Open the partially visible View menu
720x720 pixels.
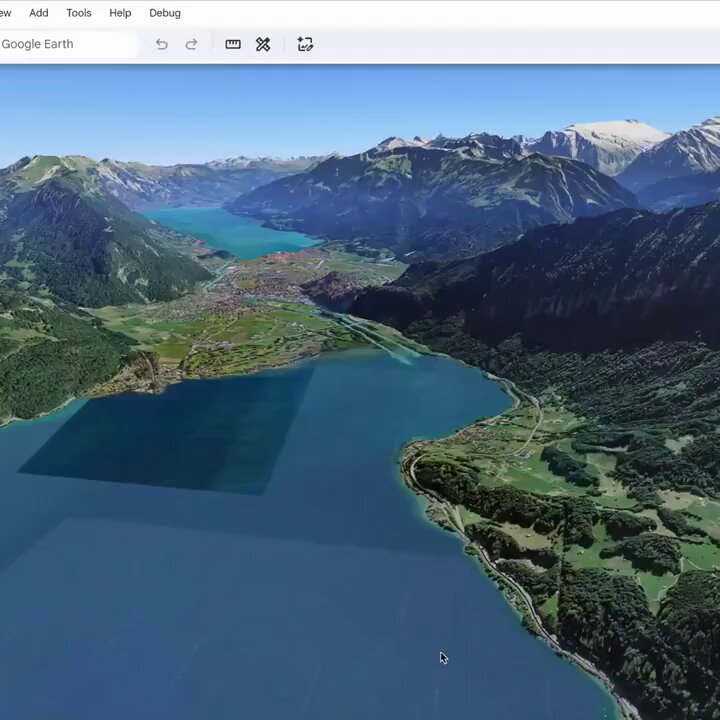[x=5, y=13]
